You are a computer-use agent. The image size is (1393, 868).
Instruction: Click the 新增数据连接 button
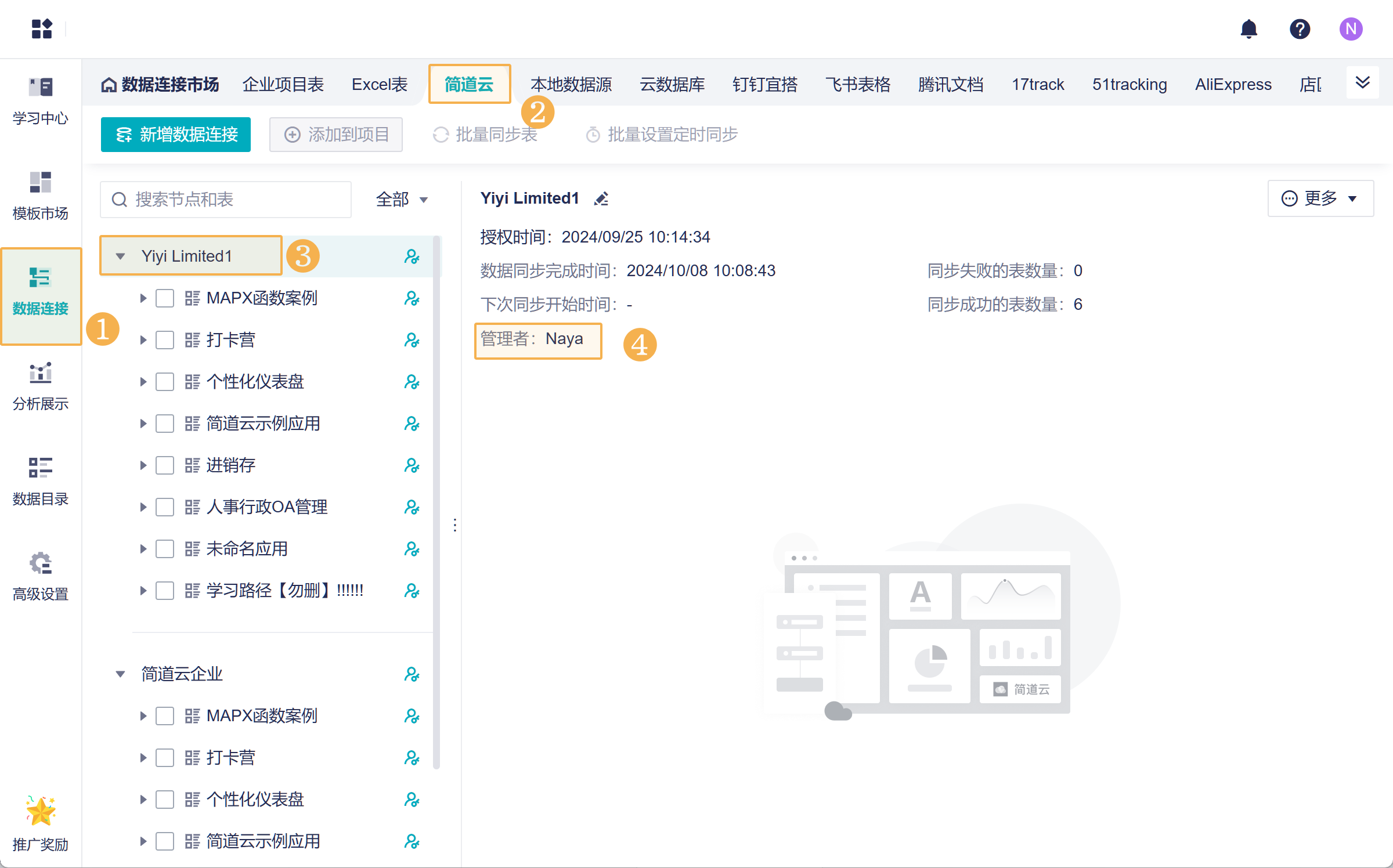click(x=176, y=135)
